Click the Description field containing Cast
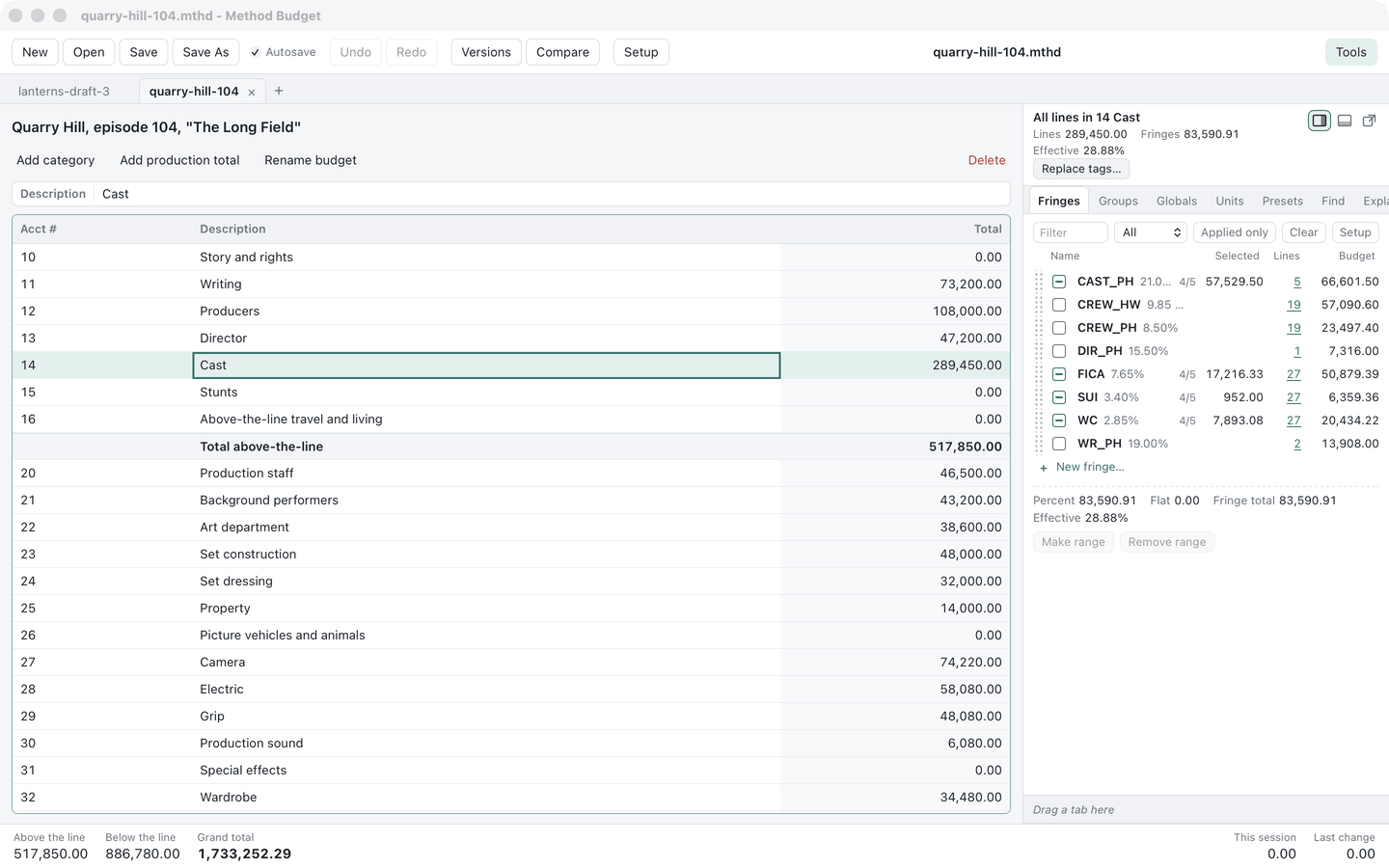The height and width of the screenshot is (868, 1389). coord(552,194)
